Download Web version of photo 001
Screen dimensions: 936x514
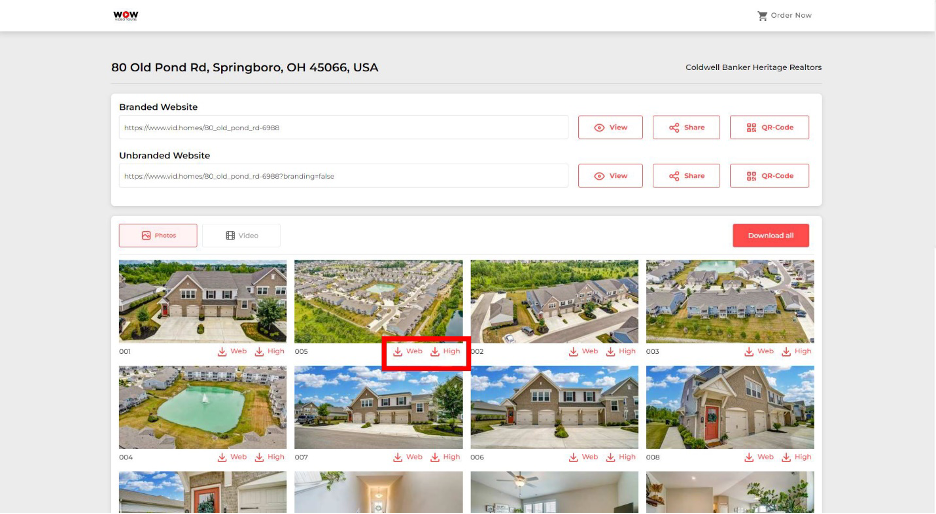(x=232, y=352)
